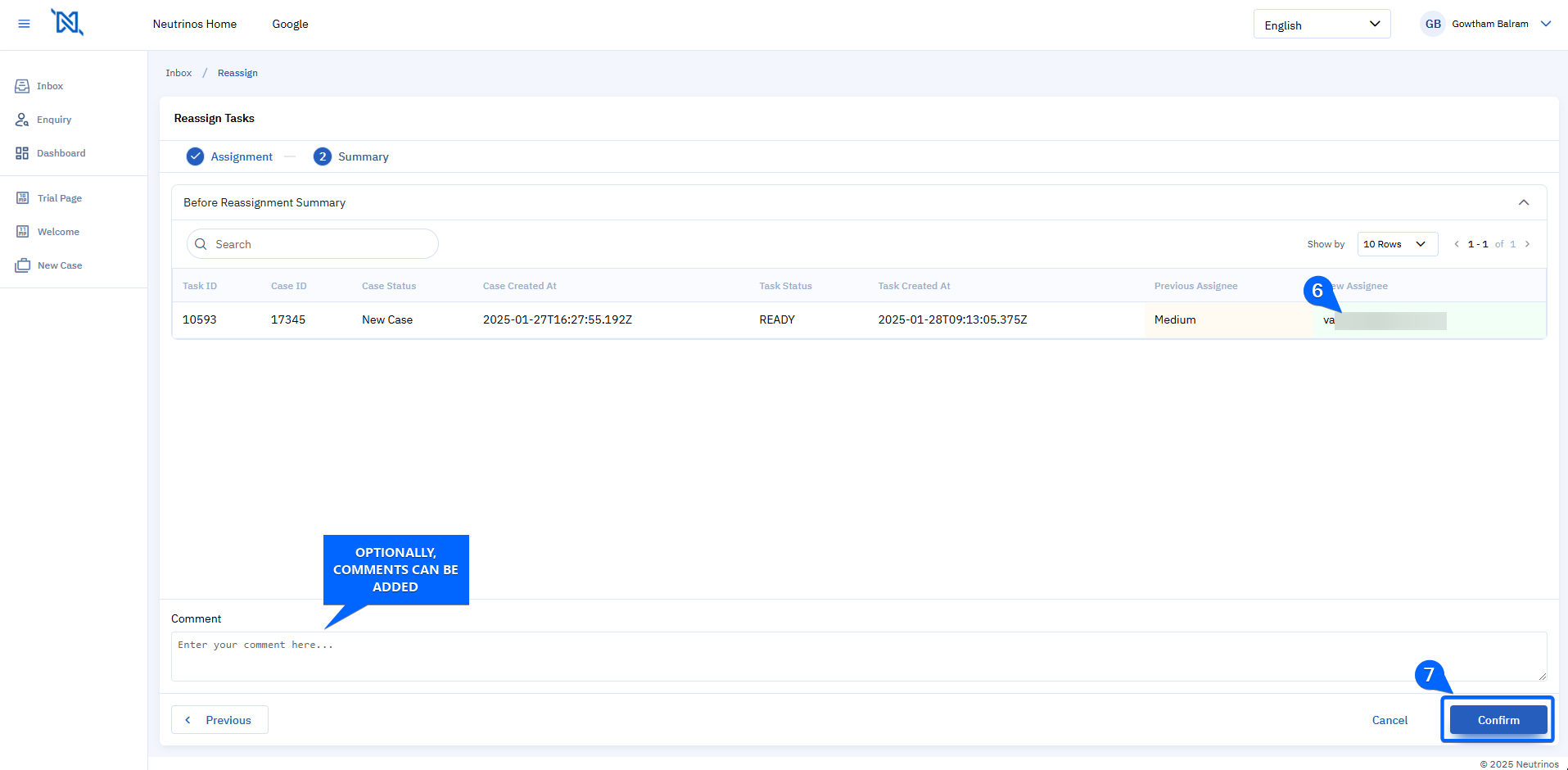
Task: Click the READY task status cell
Action: pos(777,319)
